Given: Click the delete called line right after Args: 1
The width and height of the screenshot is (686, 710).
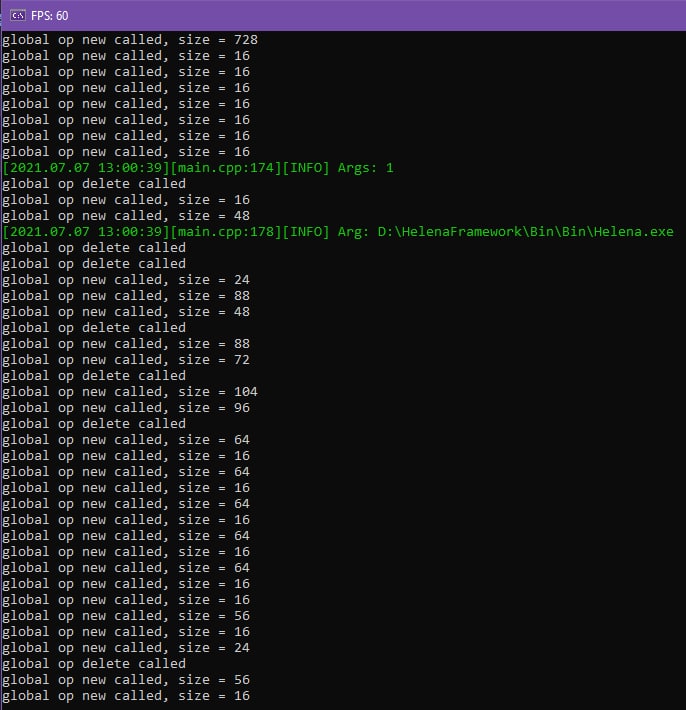Looking at the screenshot, I should pyautogui.click(x=94, y=184).
